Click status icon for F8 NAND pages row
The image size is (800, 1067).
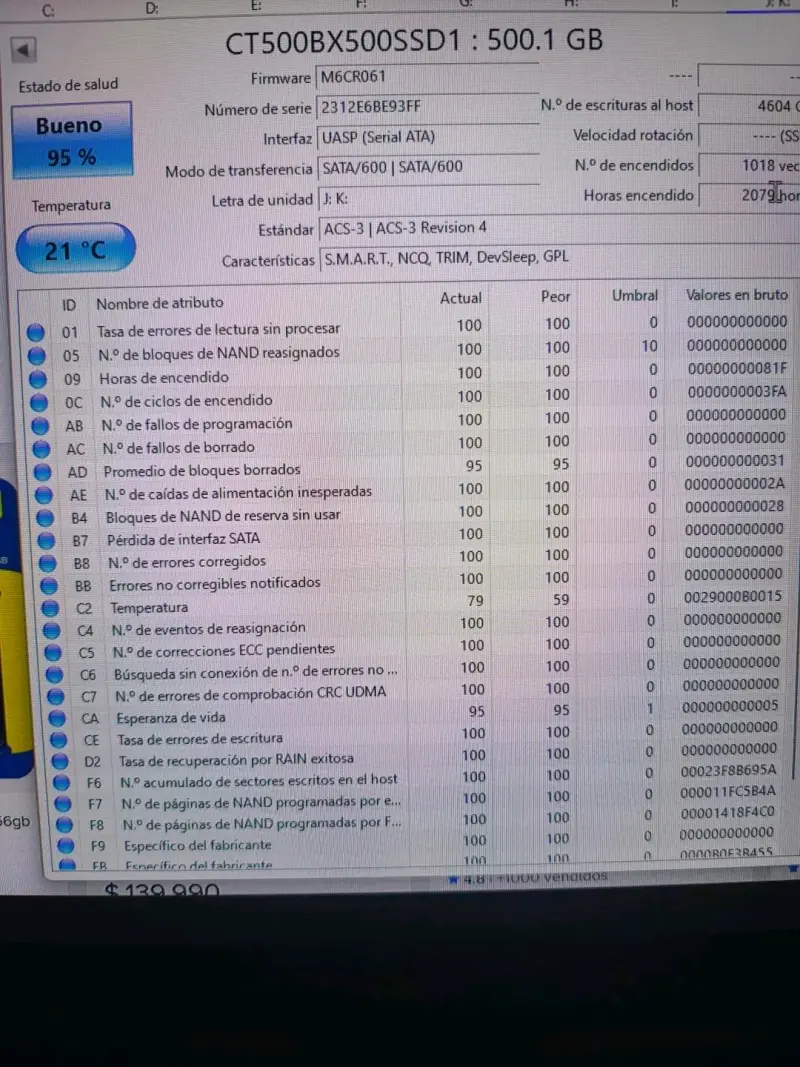click(64, 825)
